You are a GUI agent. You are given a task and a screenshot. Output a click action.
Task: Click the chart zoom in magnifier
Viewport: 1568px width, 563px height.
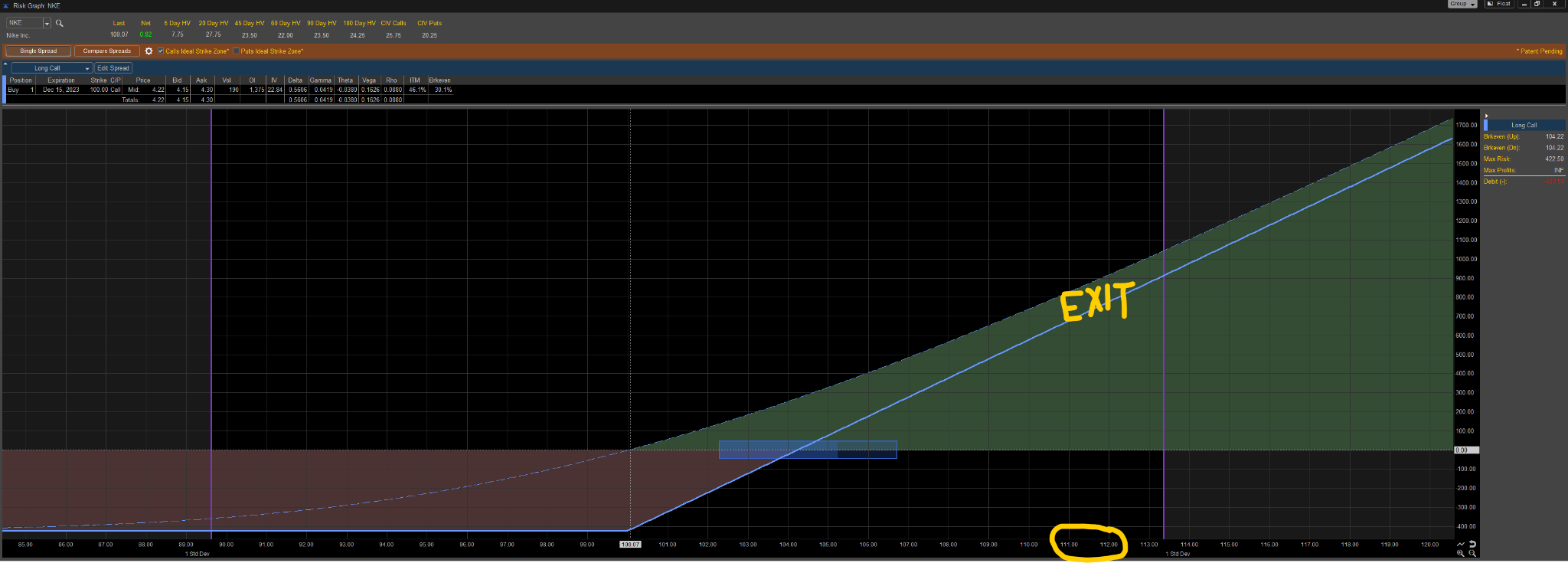[x=1461, y=553]
